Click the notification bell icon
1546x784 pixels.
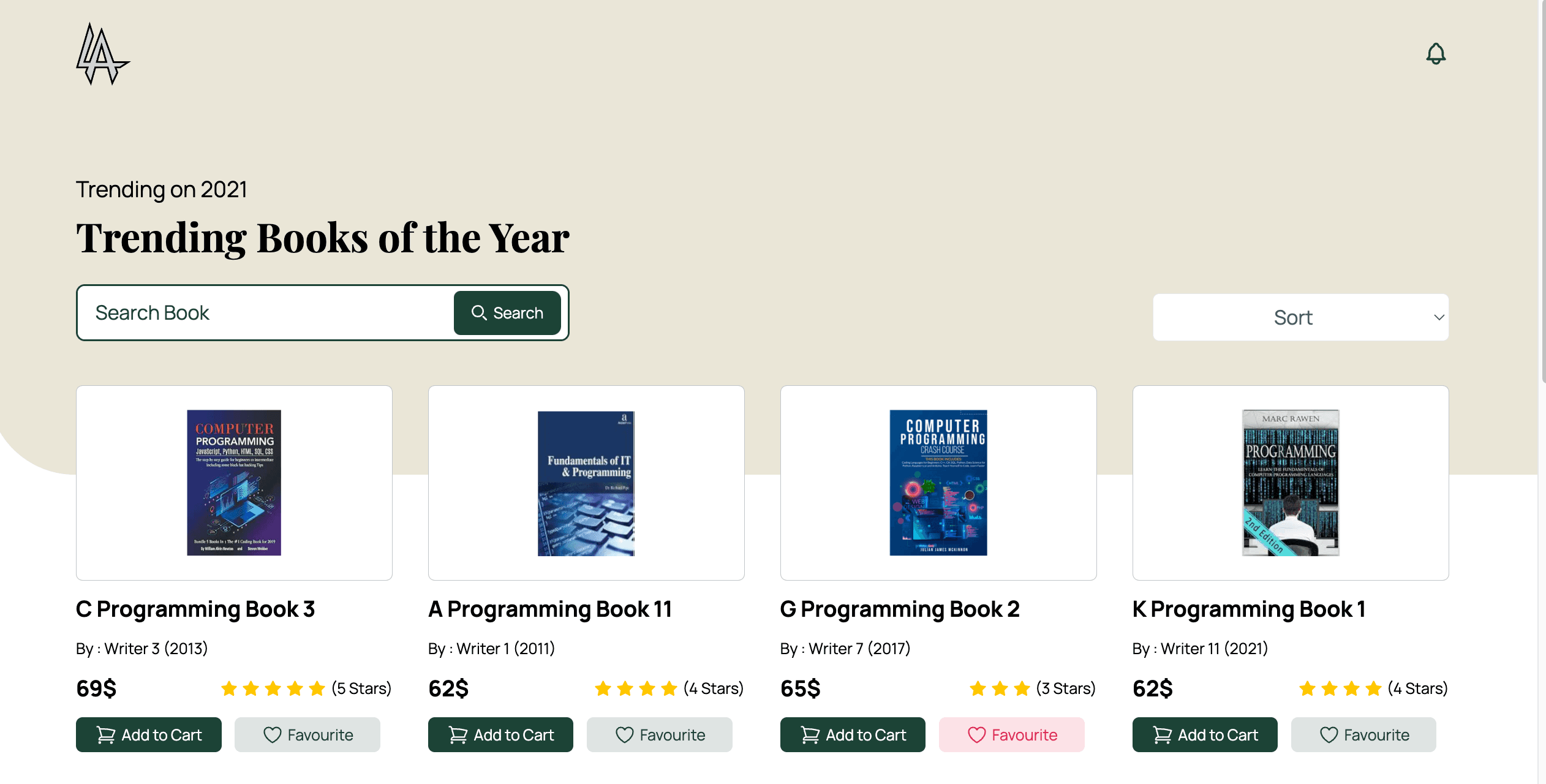coord(1435,54)
